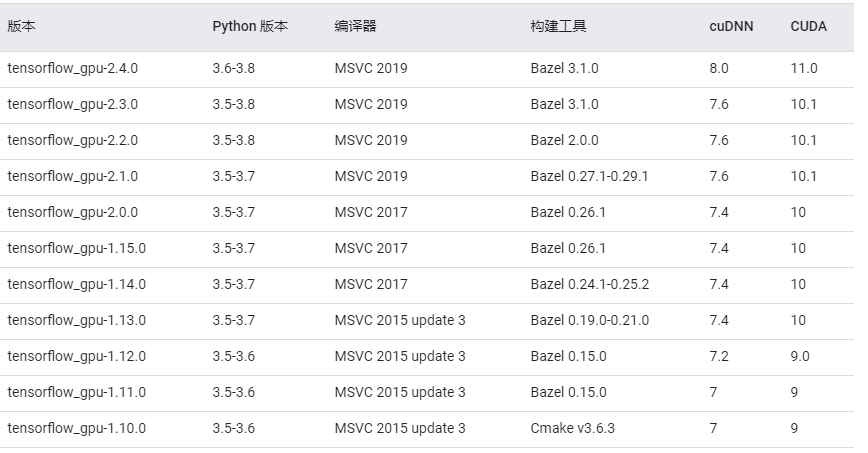Select the tensorflow_gpu-2.1.0 cell
The image size is (868, 453).
tap(73, 176)
